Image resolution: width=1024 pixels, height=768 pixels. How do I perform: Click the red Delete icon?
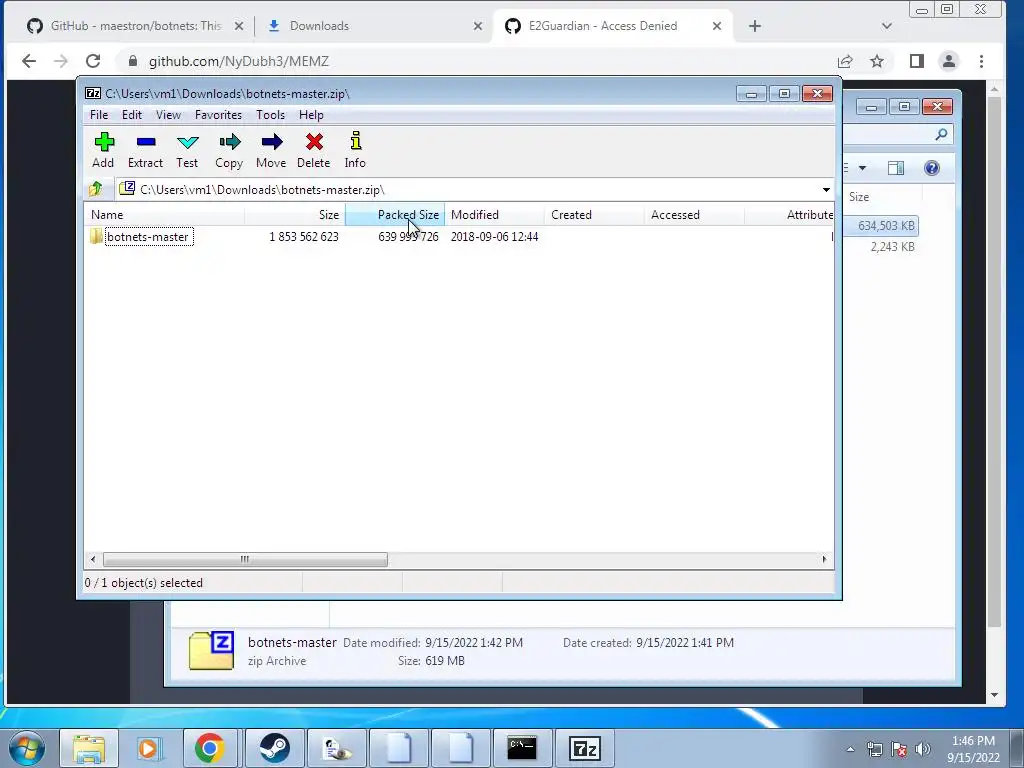[x=313, y=150]
